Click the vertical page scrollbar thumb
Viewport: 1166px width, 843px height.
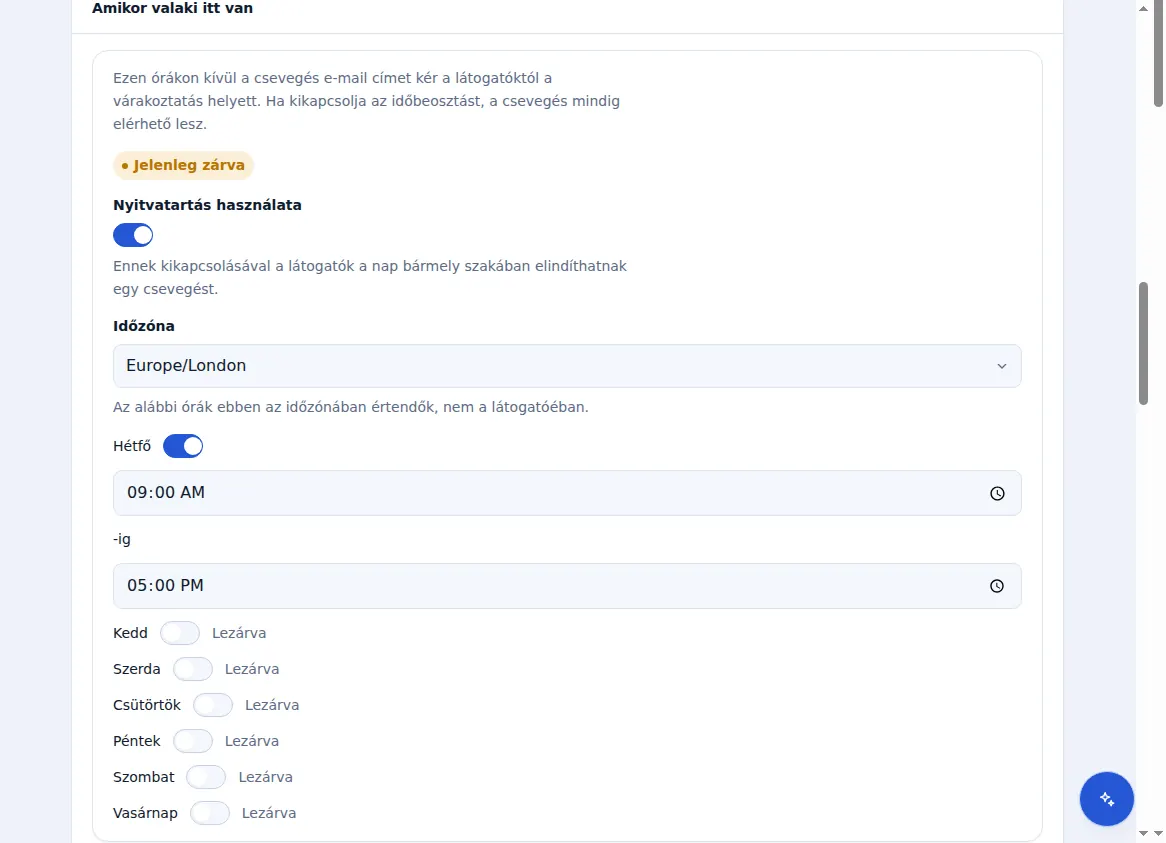tap(1143, 343)
